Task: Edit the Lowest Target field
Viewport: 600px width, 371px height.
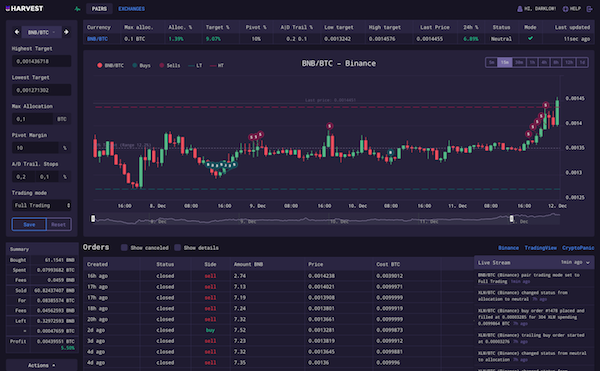Action: tap(41, 90)
